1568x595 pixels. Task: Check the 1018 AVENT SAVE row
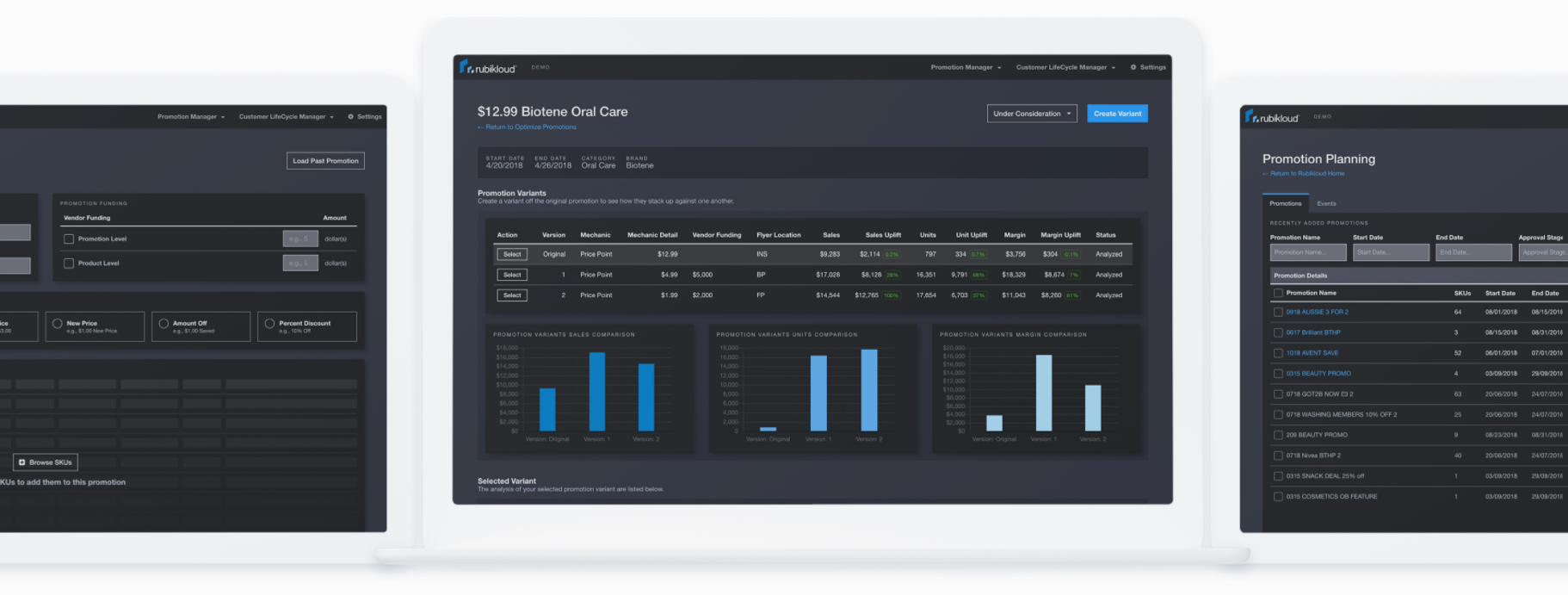click(x=1278, y=354)
